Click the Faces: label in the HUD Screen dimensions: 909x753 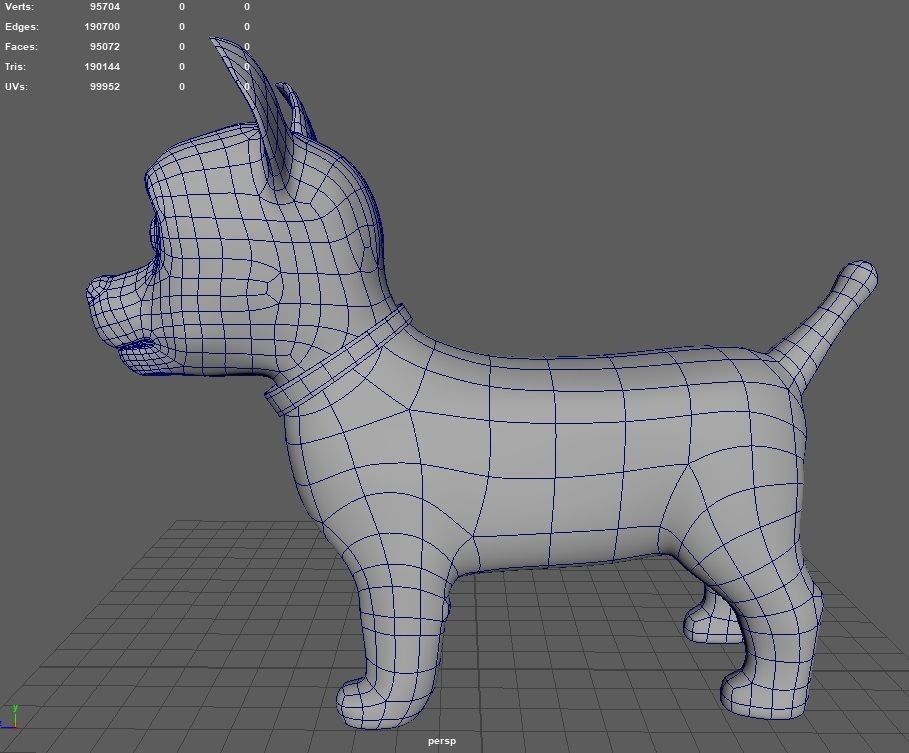21,46
